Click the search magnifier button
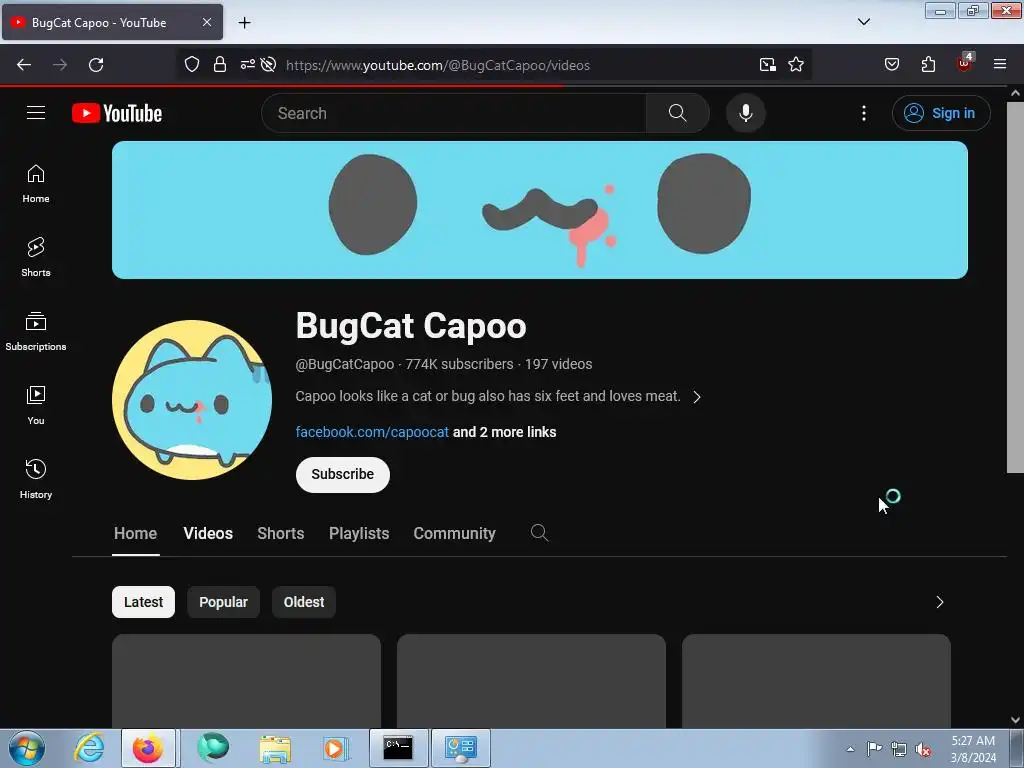The height and width of the screenshot is (768, 1024). (x=677, y=113)
